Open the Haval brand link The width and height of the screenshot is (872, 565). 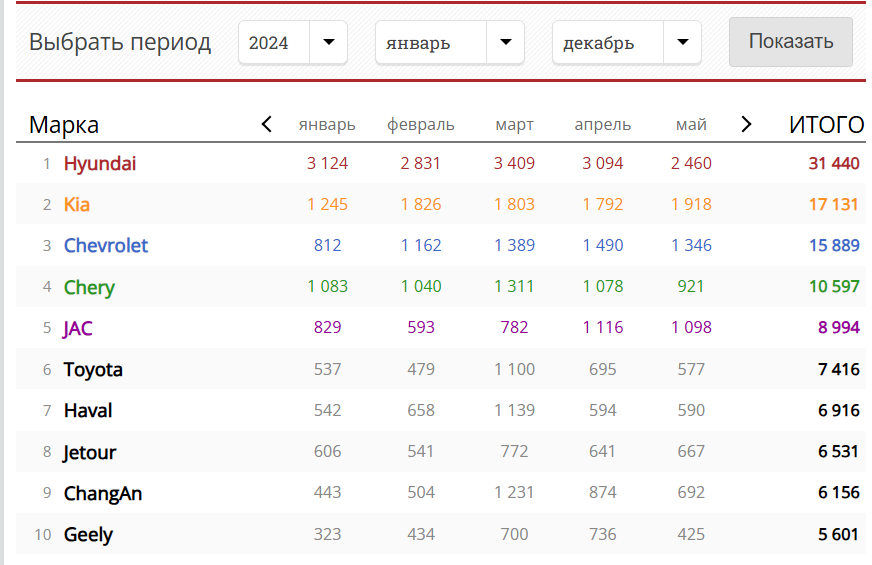click(x=88, y=410)
